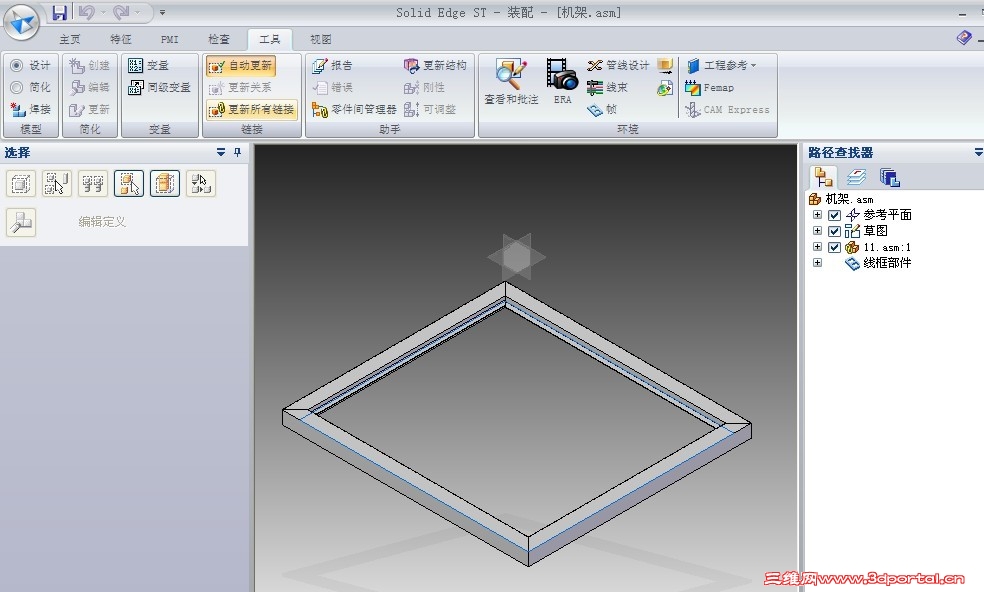Switch to the 主页 ribbon tab

(x=70, y=40)
